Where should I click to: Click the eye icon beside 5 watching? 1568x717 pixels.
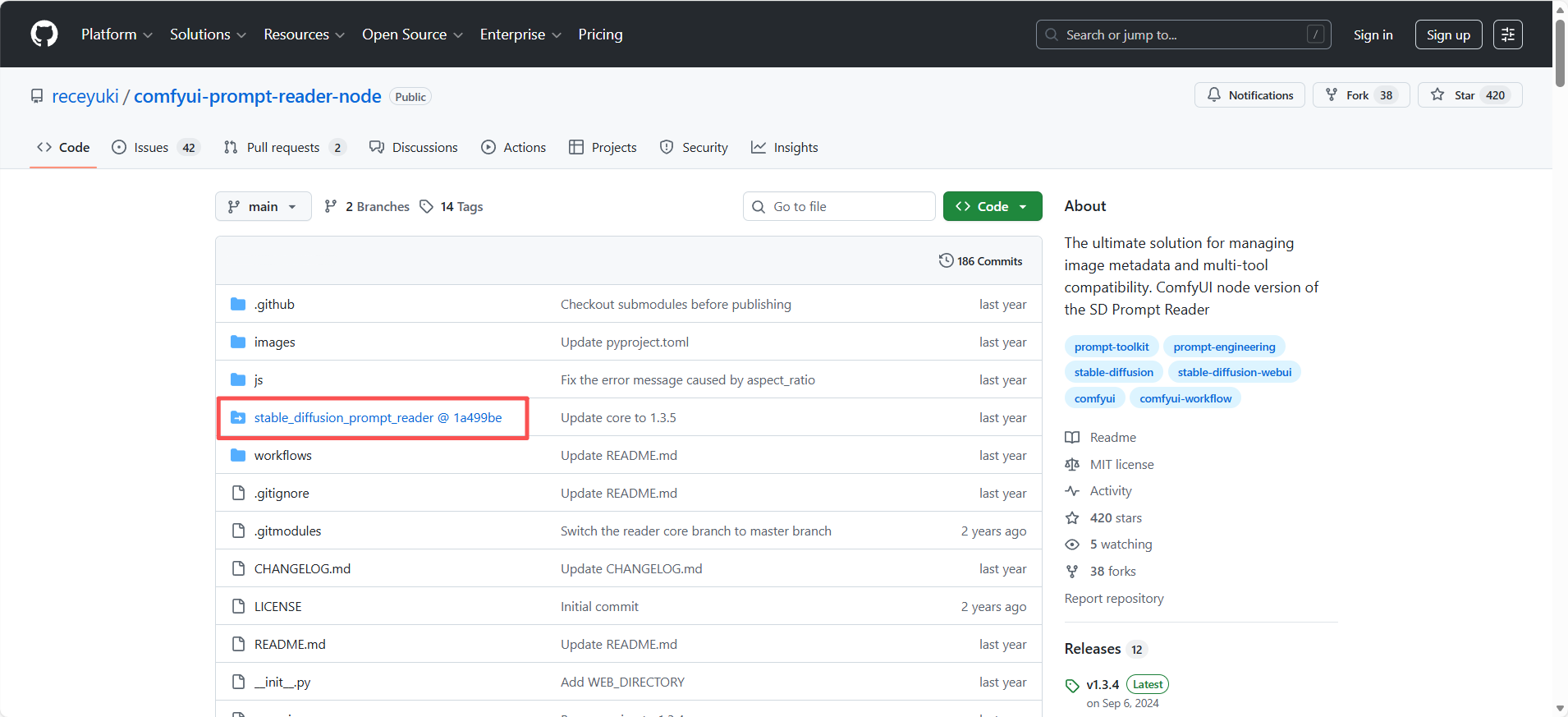[1072, 545]
